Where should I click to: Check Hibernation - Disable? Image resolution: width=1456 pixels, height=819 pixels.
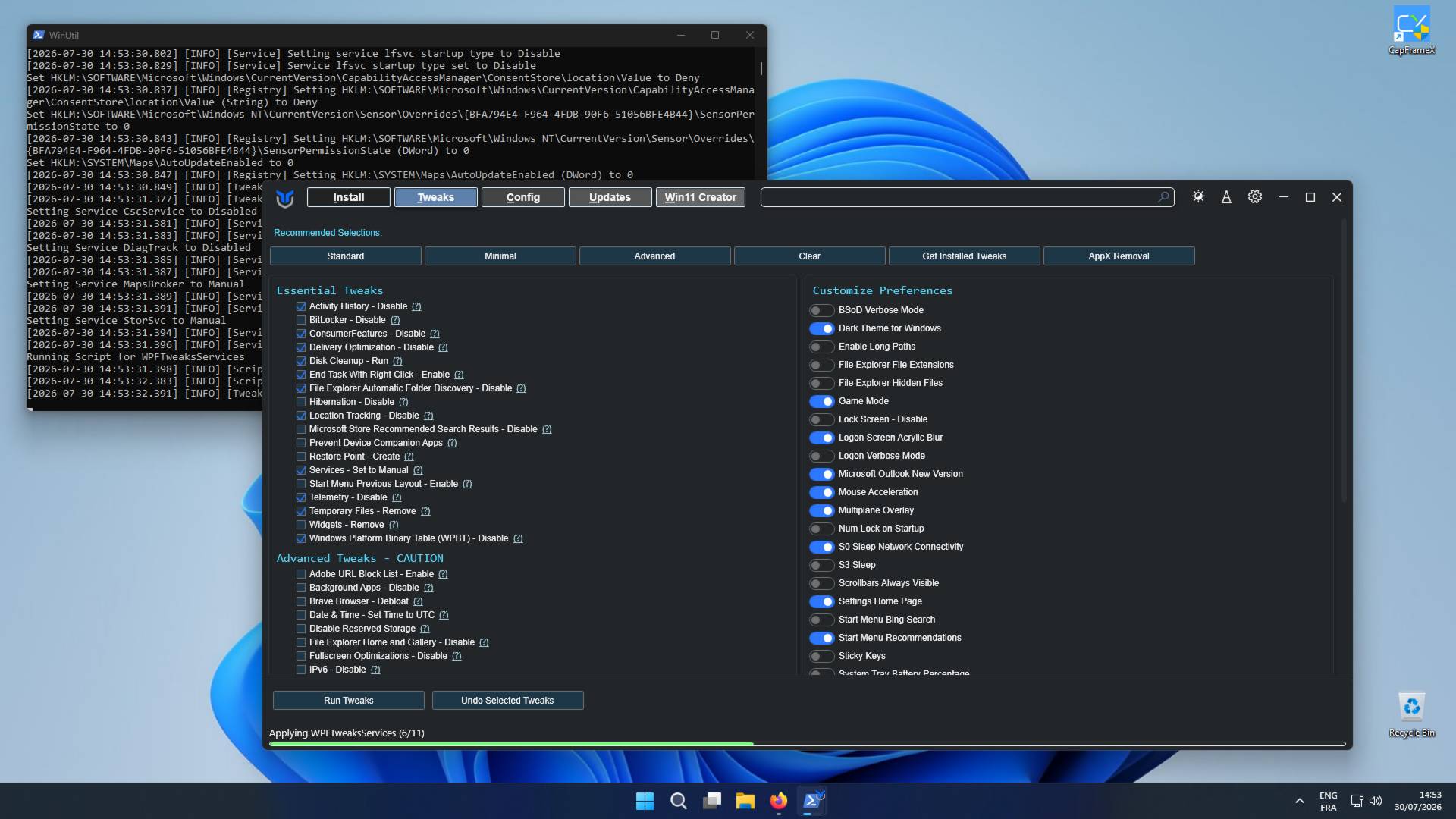tap(301, 402)
